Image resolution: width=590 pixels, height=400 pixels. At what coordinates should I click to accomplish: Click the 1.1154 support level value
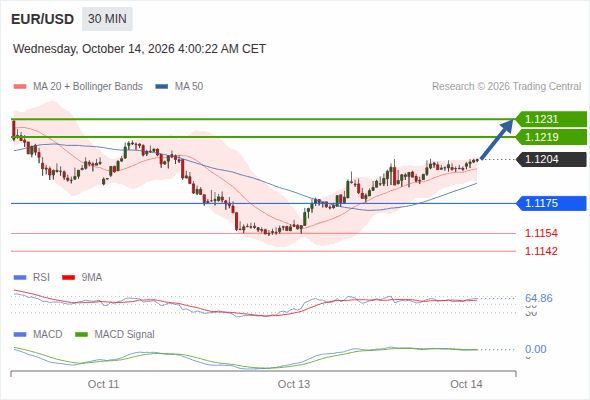[x=541, y=233]
